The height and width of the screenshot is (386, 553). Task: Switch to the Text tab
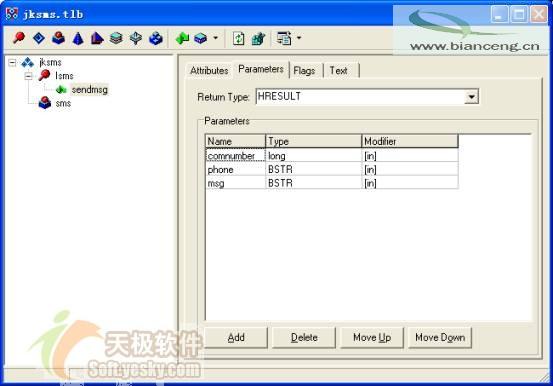(x=339, y=71)
